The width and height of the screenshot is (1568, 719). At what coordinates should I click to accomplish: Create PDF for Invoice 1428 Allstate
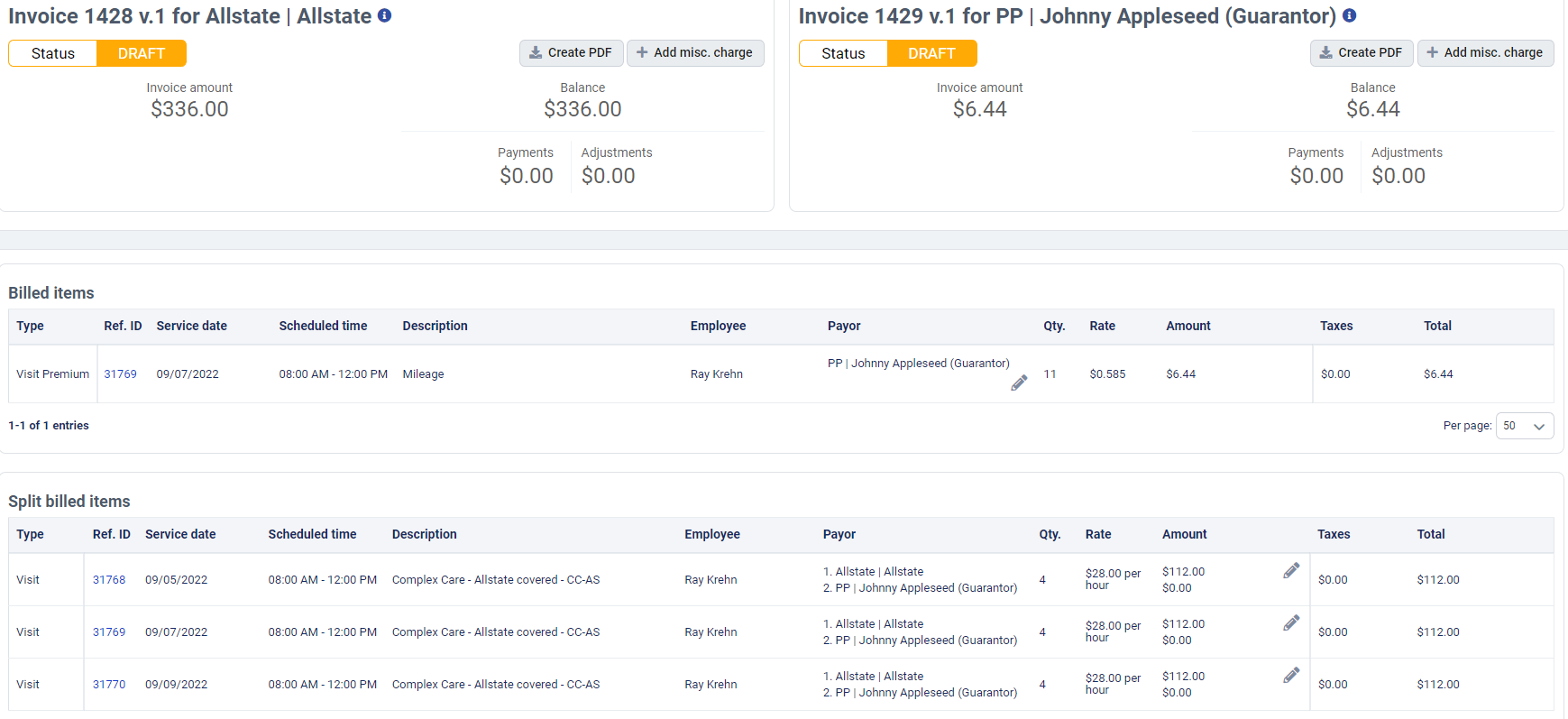571,53
